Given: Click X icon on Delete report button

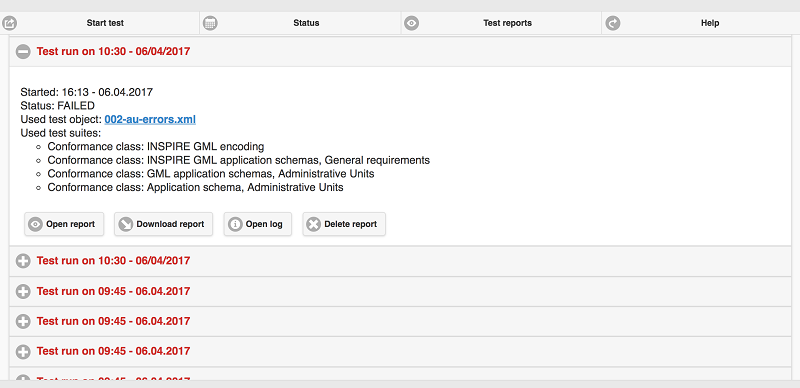Looking at the screenshot, I should [314, 224].
